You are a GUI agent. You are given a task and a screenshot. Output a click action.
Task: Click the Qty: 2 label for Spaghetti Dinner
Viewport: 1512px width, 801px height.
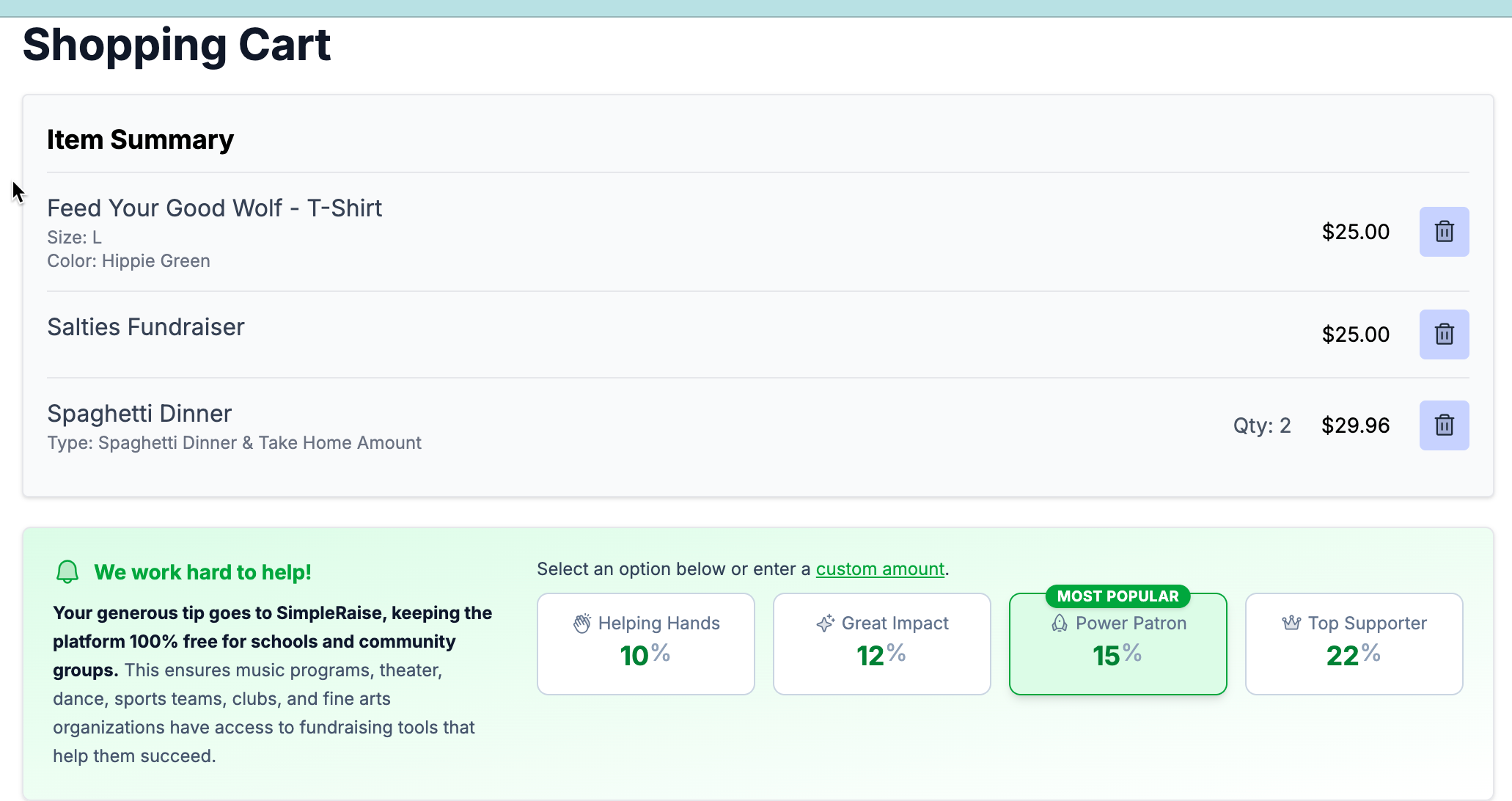click(1261, 425)
